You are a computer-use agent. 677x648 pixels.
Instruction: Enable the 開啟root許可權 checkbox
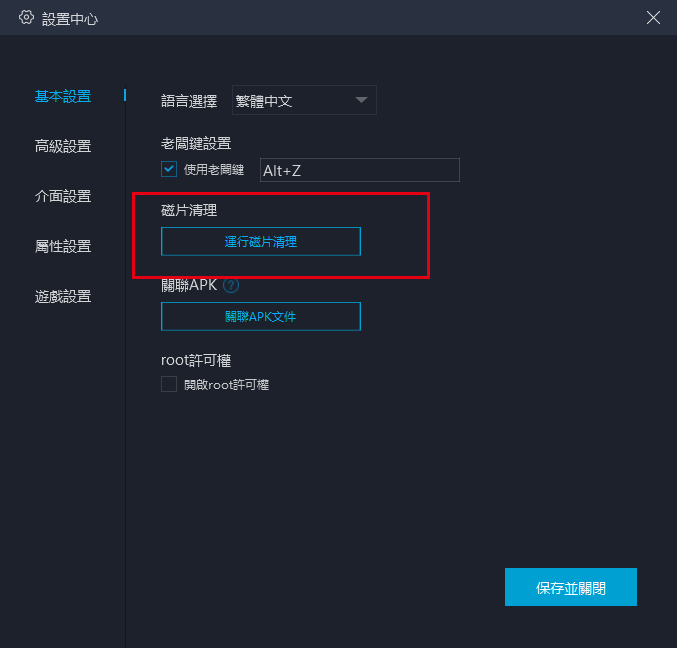tap(169, 384)
